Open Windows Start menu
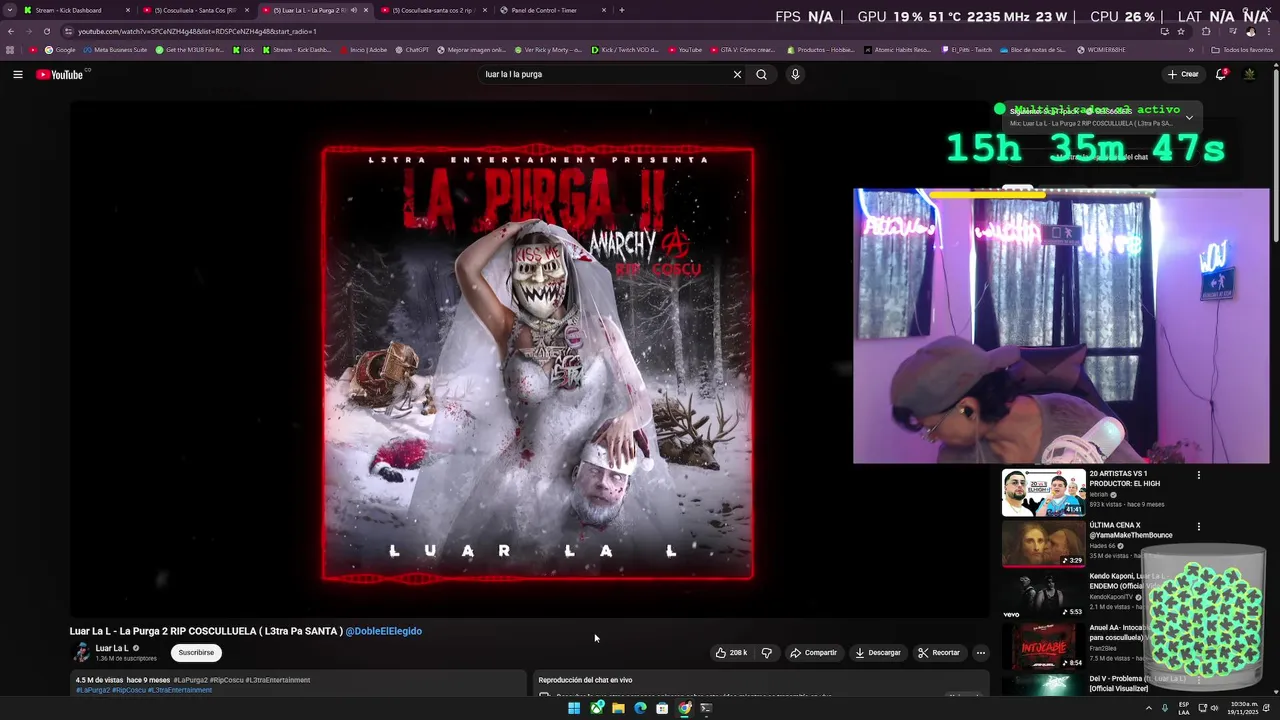Viewport: 1280px width, 720px height. 574,708
